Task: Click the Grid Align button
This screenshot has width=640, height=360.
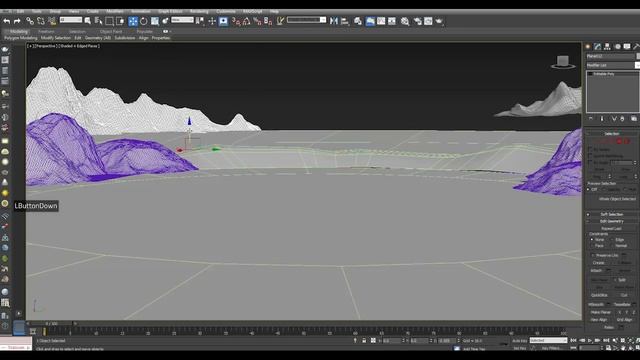Action: tap(624, 320)
